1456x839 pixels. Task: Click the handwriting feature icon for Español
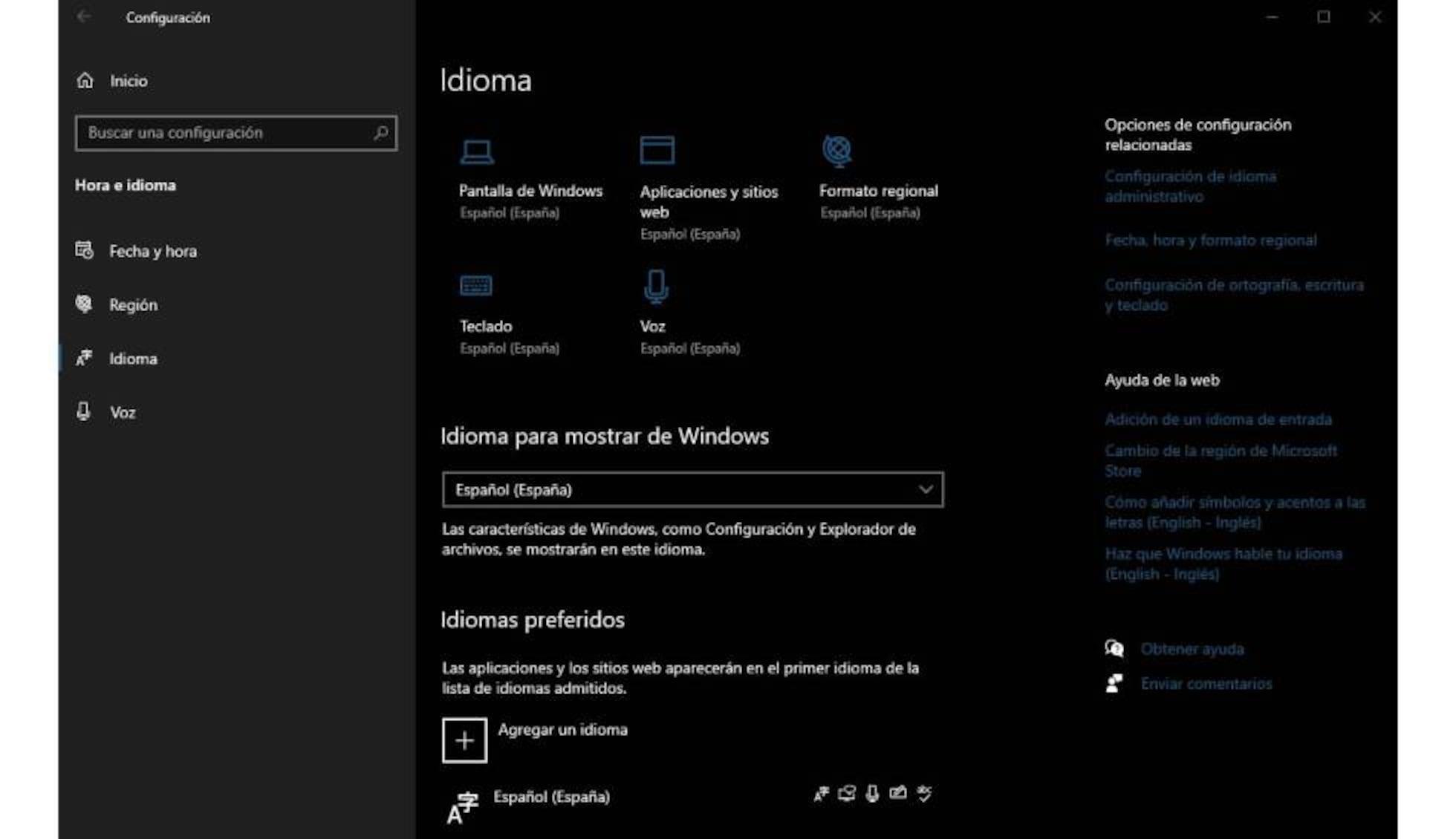point(898,793)
